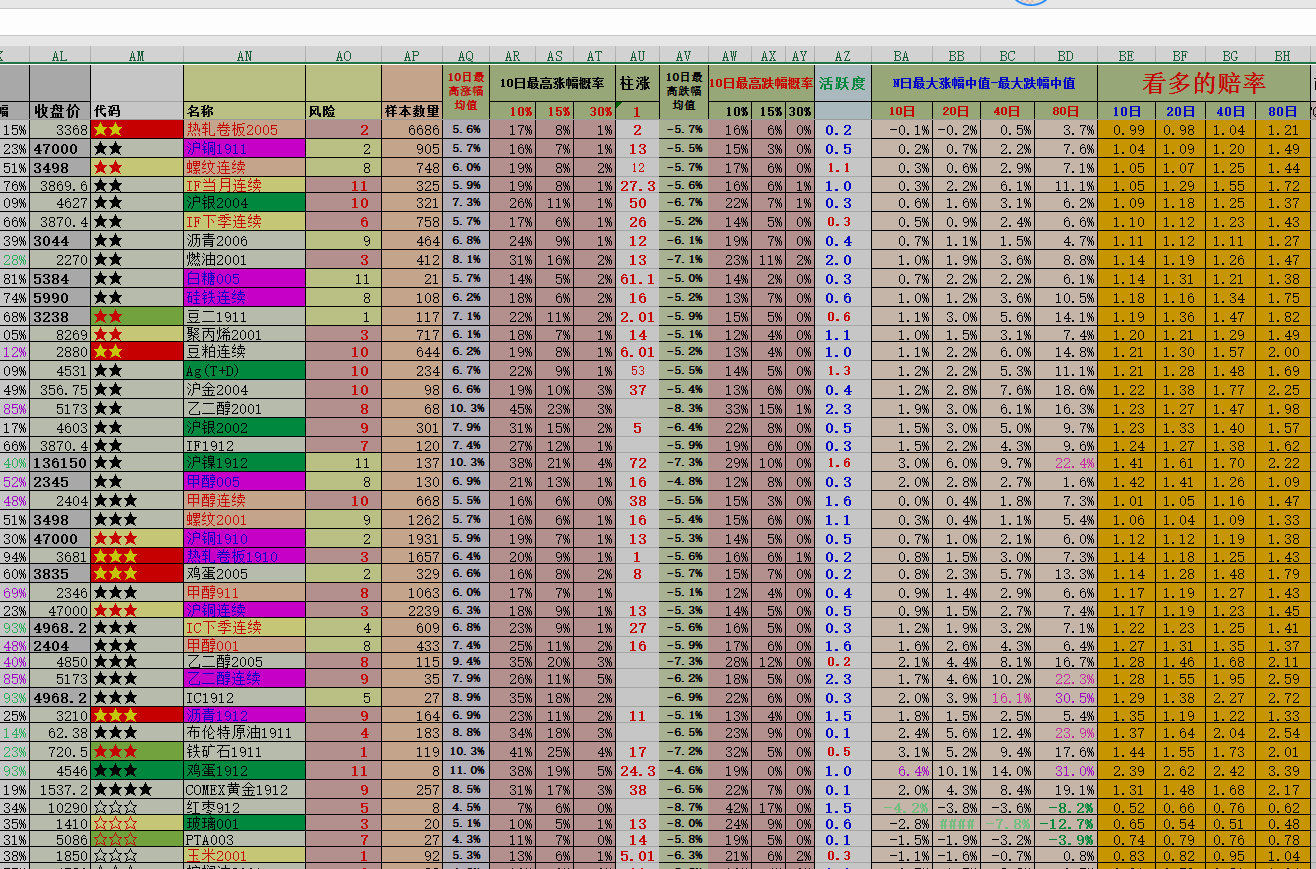Select the 白糖005 name cell

[x=244, y=279]
